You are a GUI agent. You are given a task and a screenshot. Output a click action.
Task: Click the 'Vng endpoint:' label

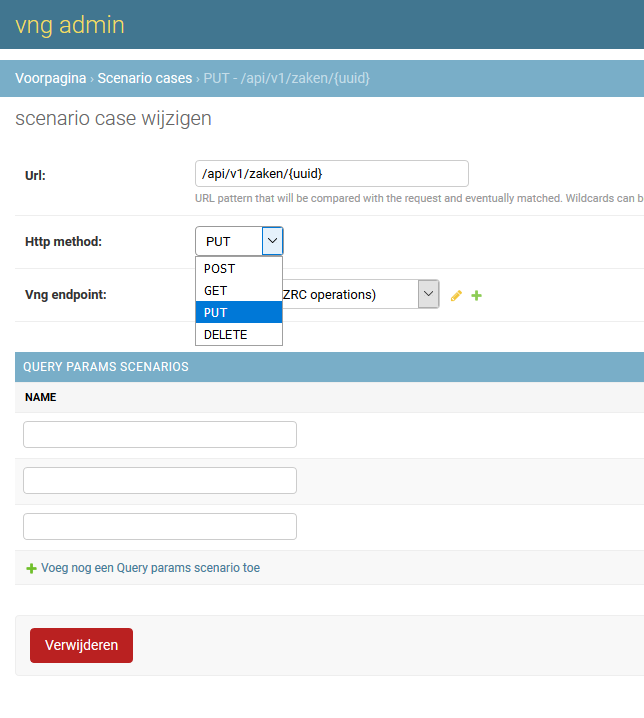point(65,294)
